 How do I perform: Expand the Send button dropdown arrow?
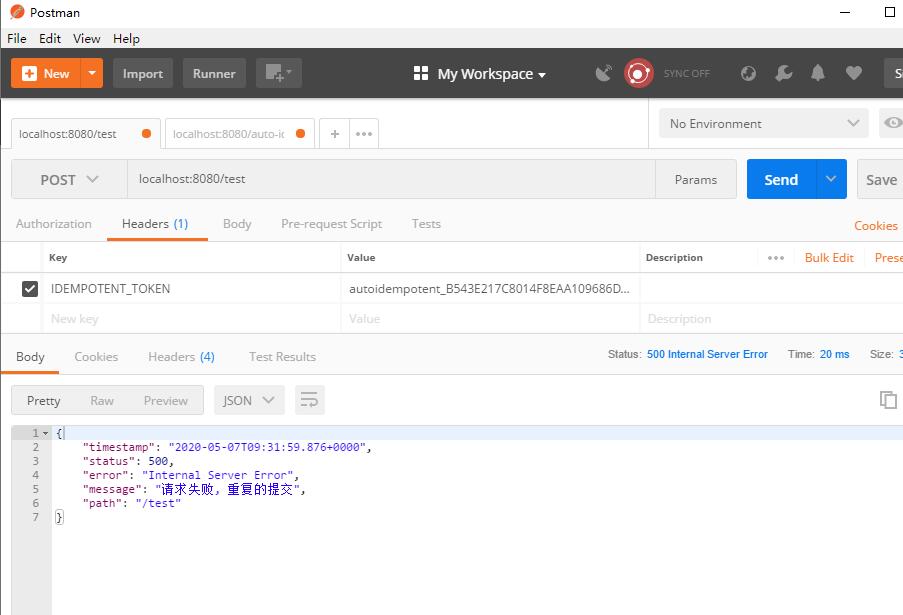[x=831, y=179]
